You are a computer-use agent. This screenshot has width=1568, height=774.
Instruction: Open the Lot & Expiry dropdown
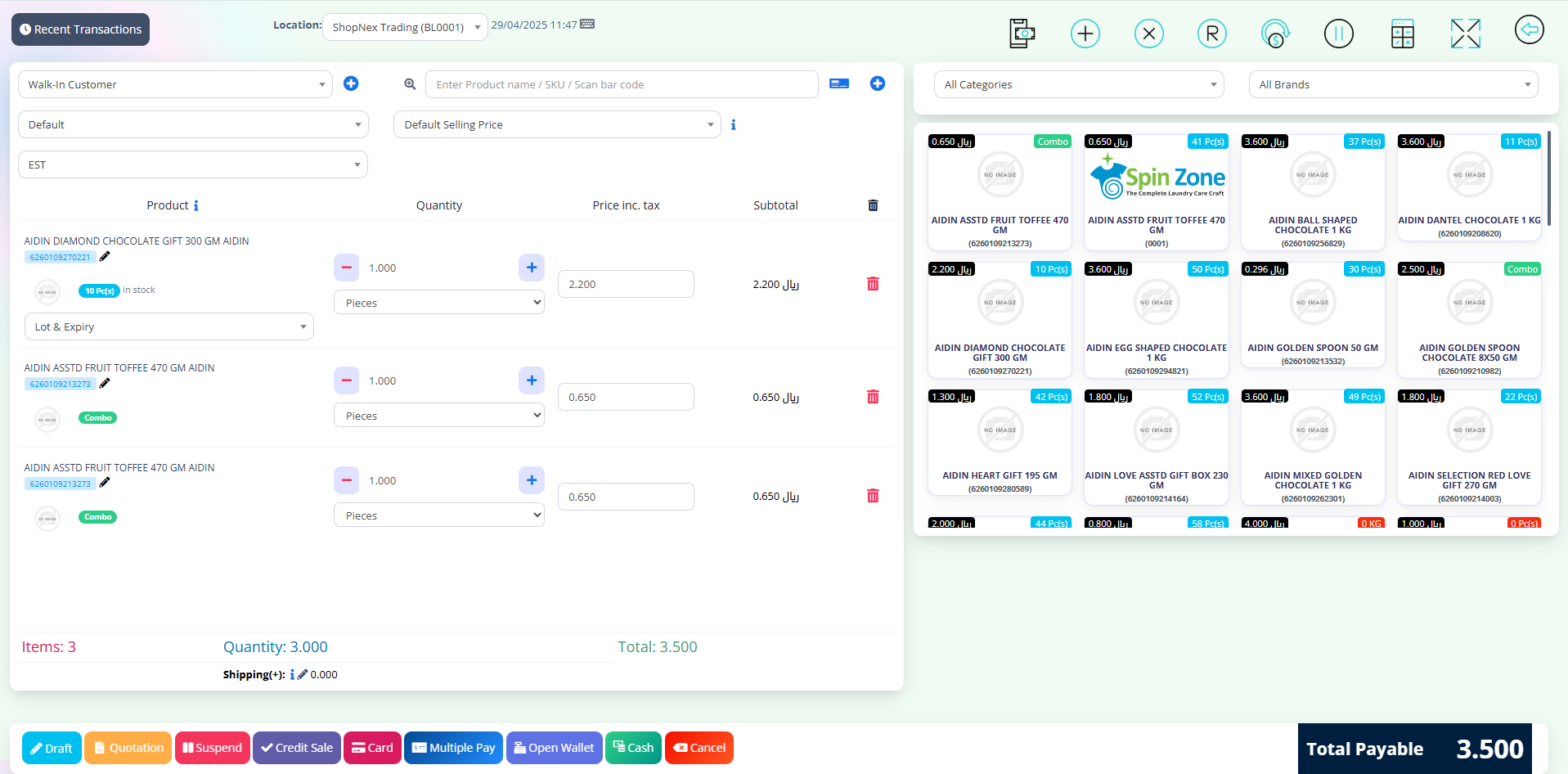click(x=168, y=326)
